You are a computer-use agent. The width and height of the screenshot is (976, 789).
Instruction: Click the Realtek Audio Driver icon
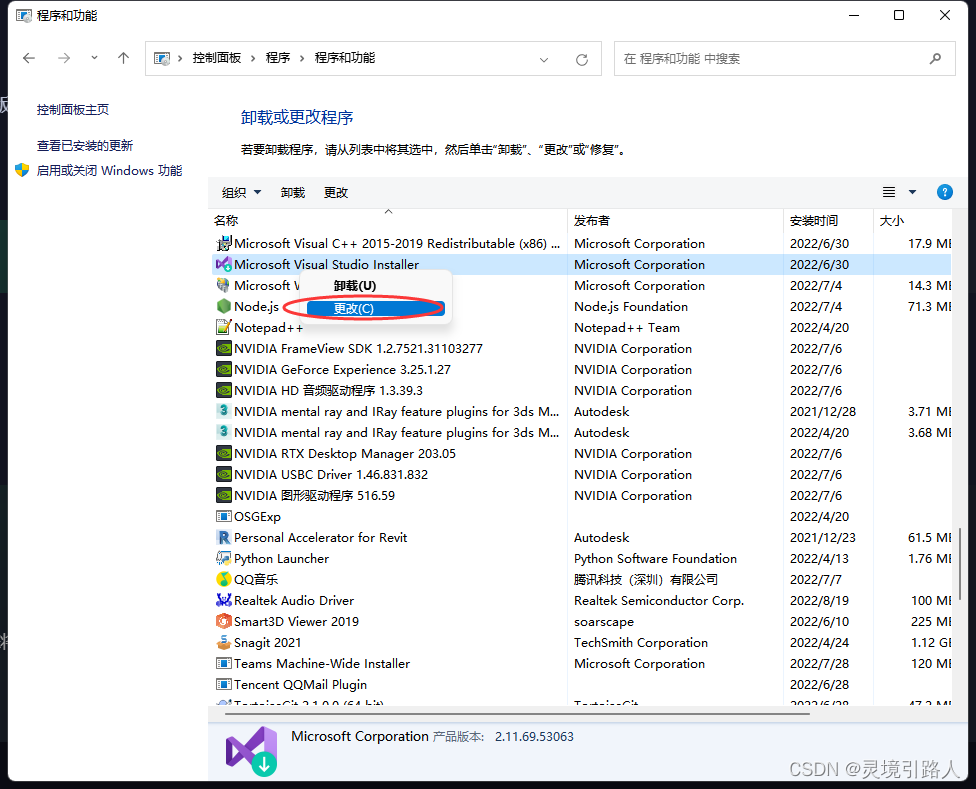click(223, 600)
